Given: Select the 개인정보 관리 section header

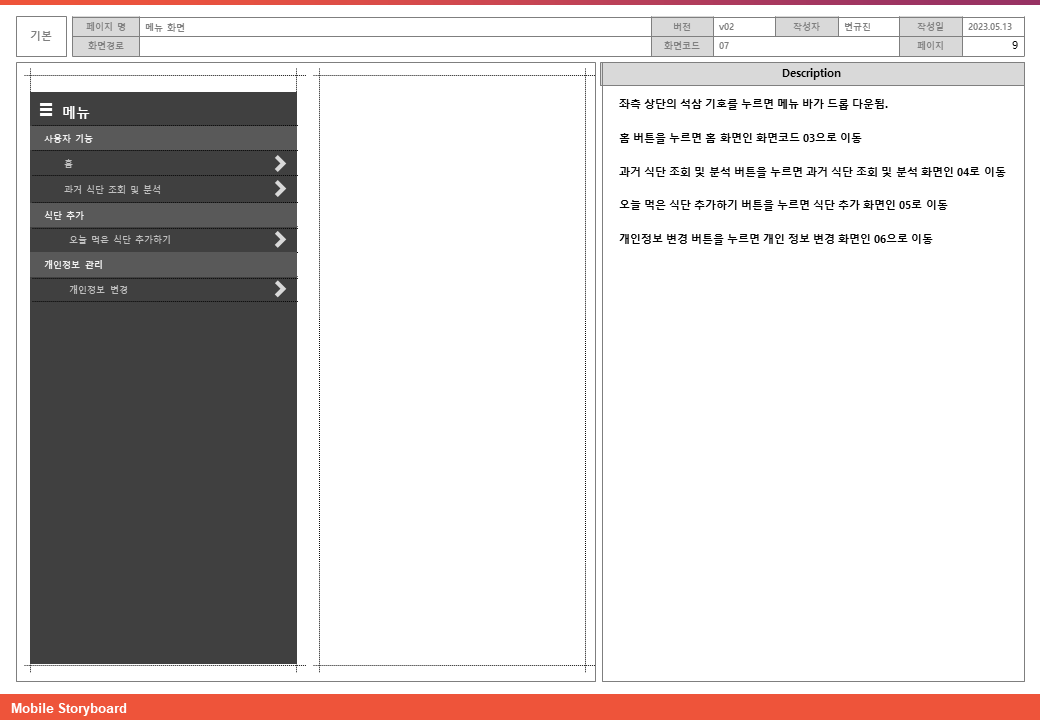Looking at the screenshot, I should pos(164,265).
